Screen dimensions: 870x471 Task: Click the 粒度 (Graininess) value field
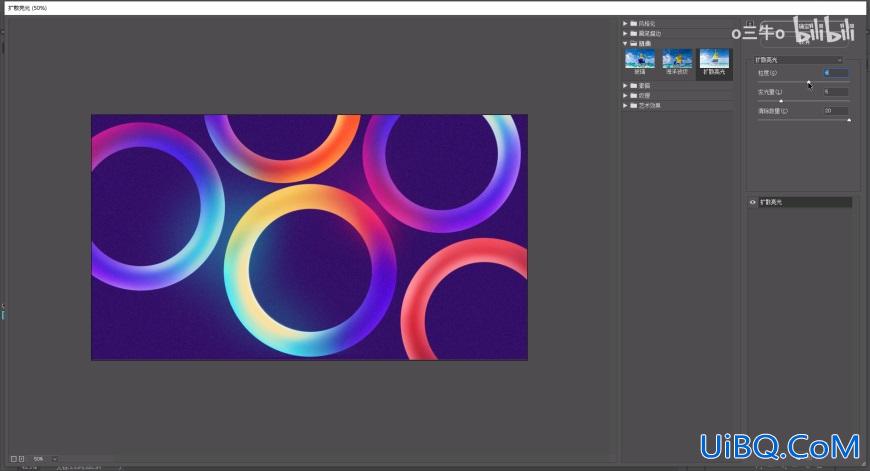point(836,73)
